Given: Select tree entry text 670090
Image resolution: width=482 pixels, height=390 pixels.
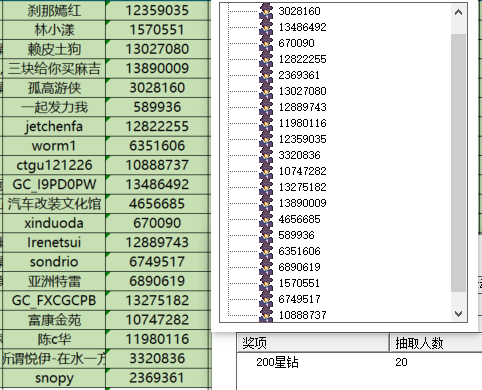Looking at the screenshot, I should pos(296,43).
